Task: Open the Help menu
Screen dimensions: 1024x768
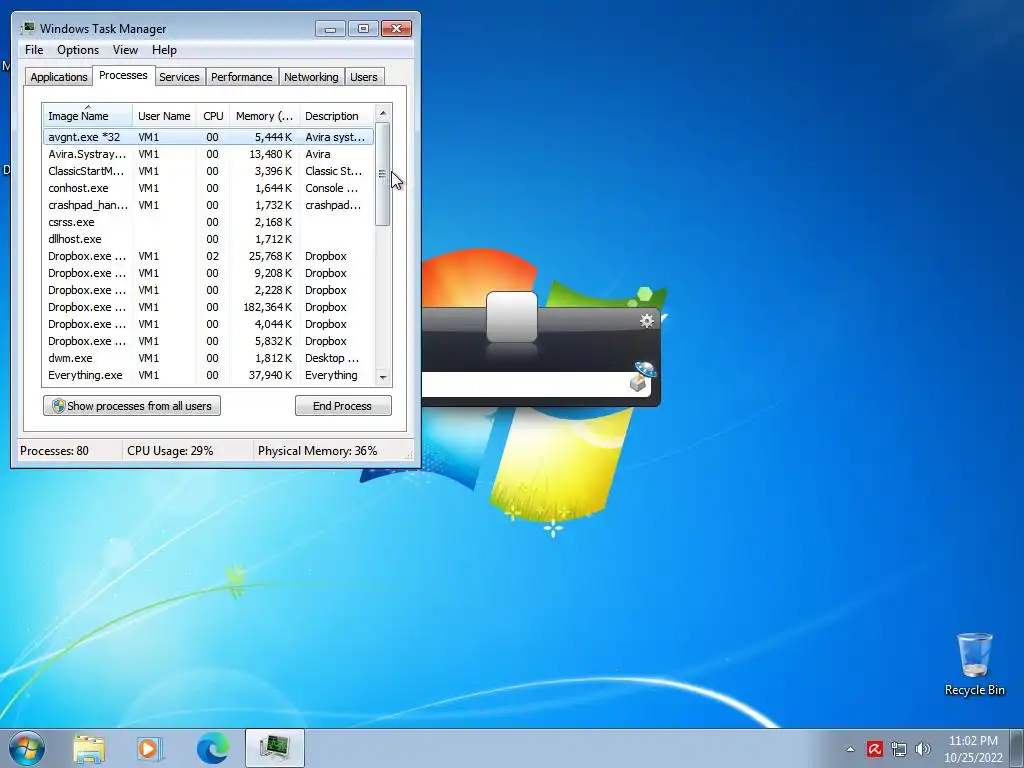Action: 164,50
